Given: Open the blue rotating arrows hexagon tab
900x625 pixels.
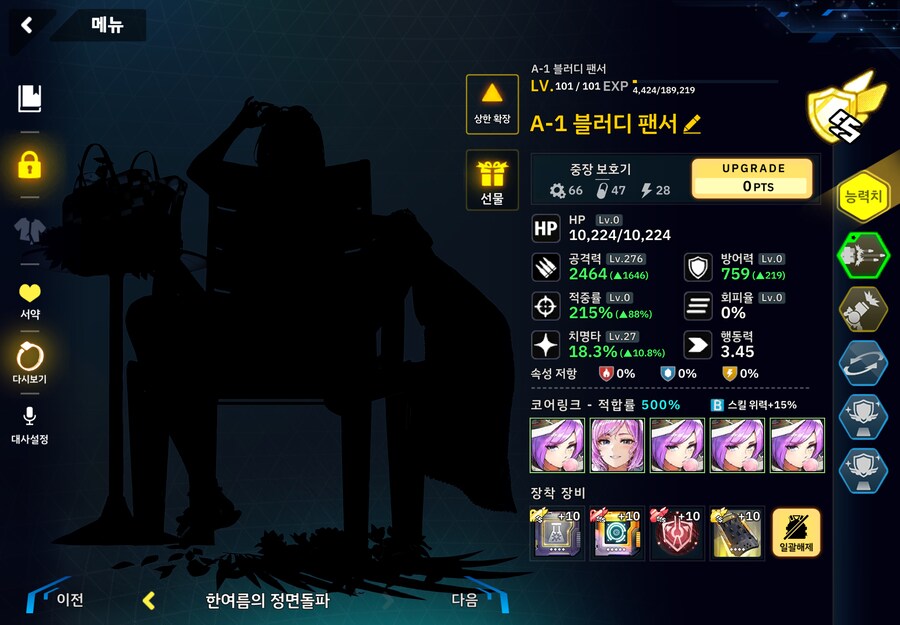Looking at the screenshot, I should pyautogui.click(x=863, y=363).
